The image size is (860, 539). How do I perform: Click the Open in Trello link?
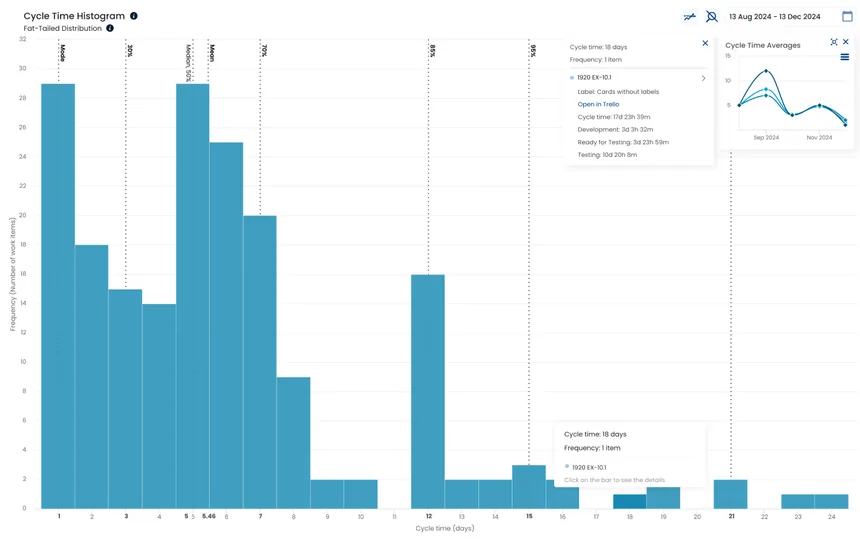pos(598,104)
